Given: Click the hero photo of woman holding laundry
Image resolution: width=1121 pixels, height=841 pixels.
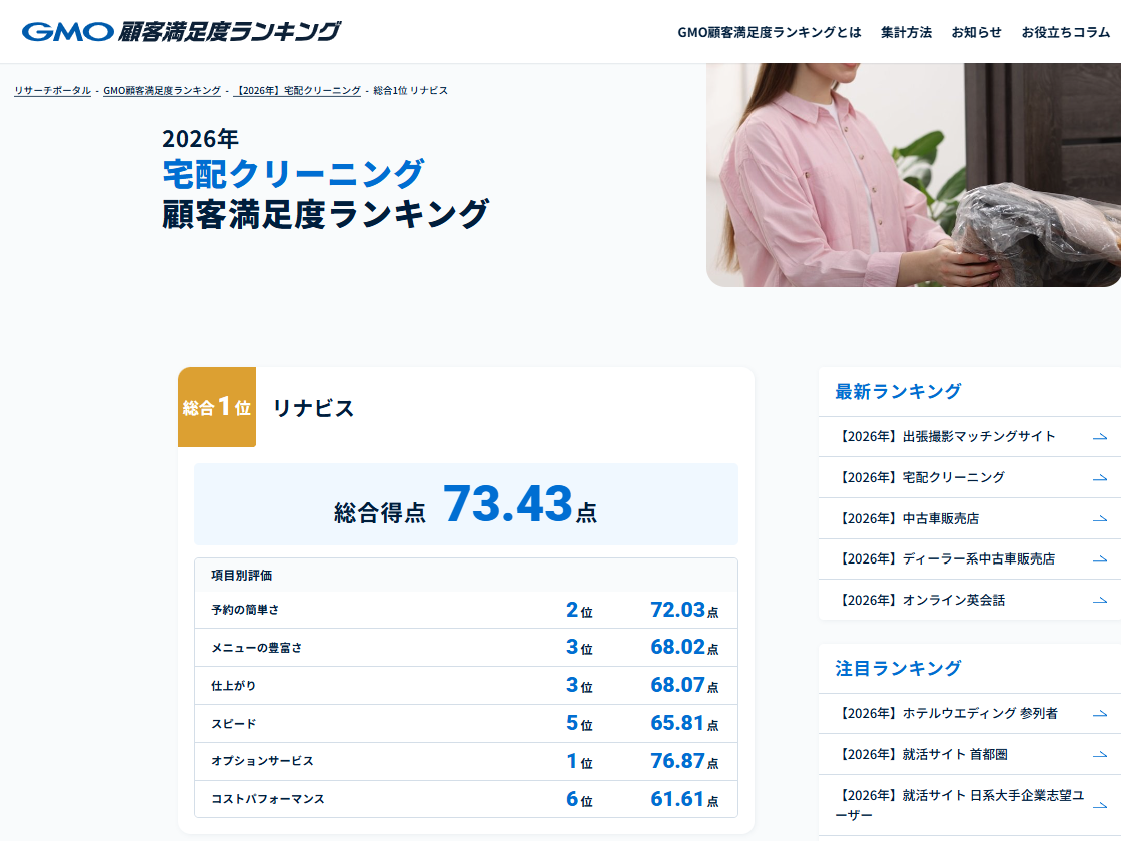Looking at the screenshot, I should (913, 174).
